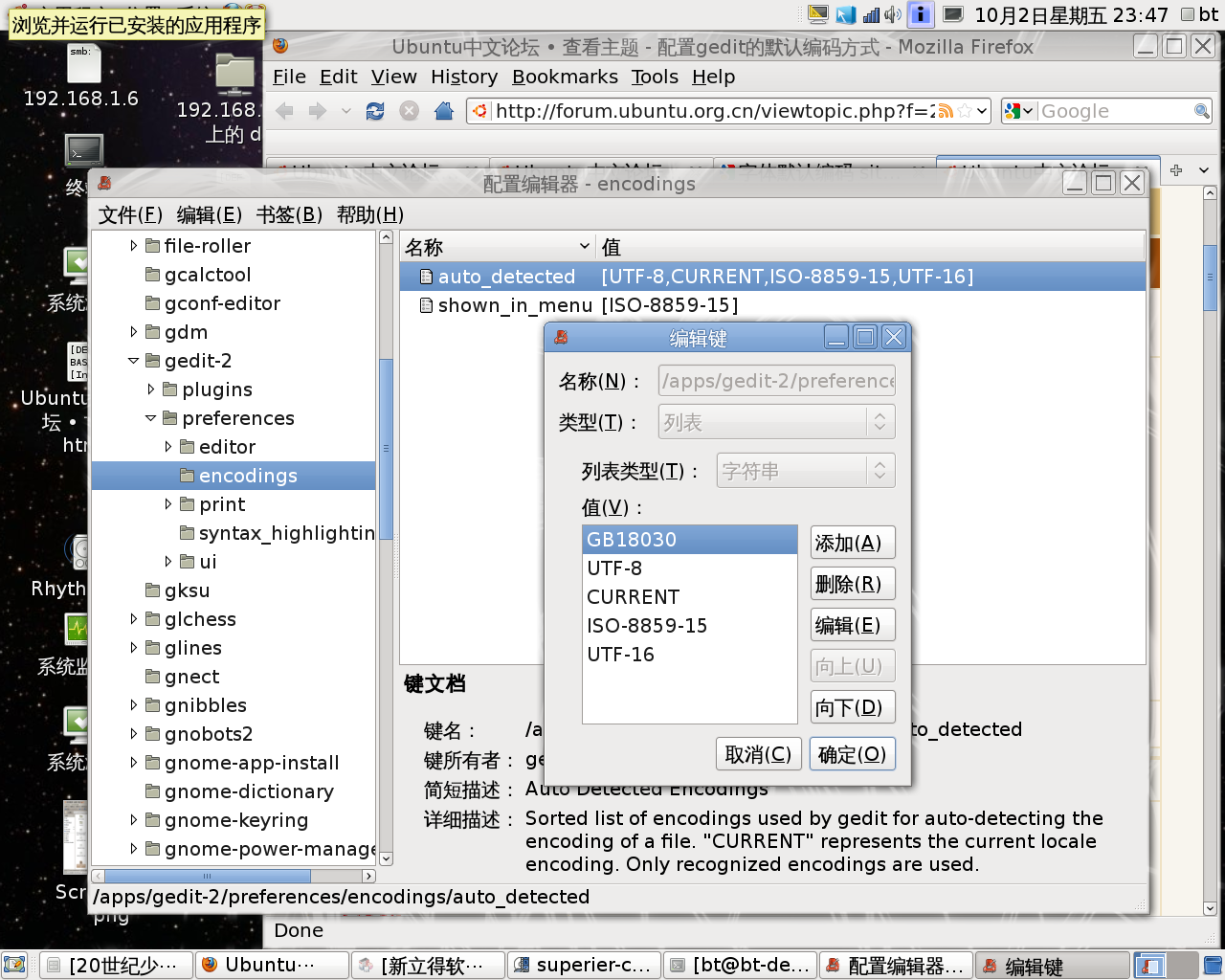The width and height of the screenshot is (1225, 980).
Task: Click 向下(D) move down button
Action: pyautogui.click(x=853, y=707)
